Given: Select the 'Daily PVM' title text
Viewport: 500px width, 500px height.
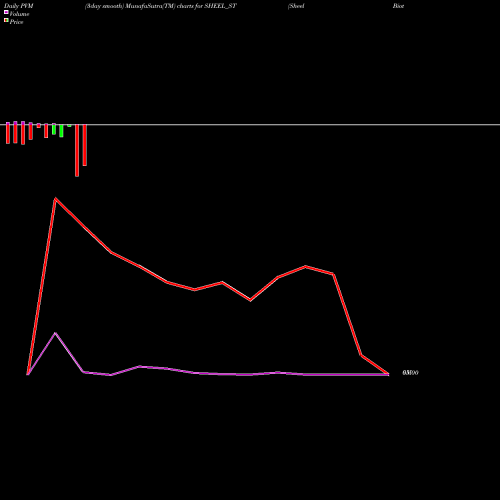Looking at the screenshot, I should tap(19, 6).
